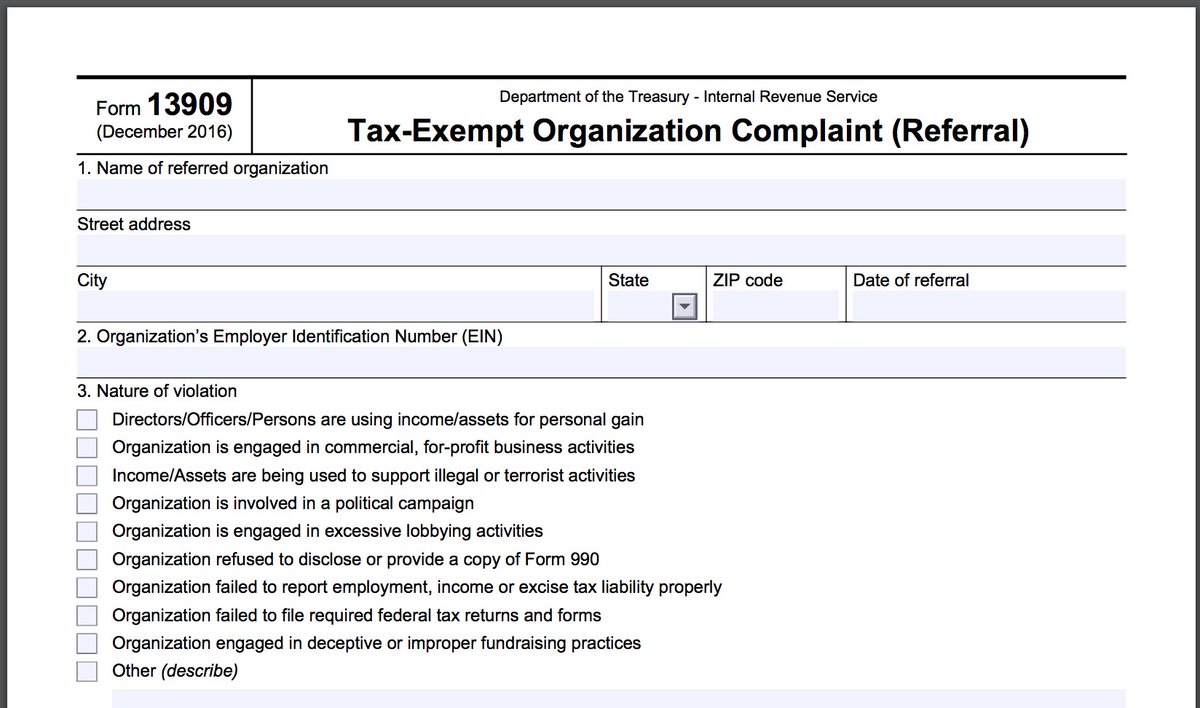The width and height of the screenshot is (1200, 708).
Task: Check 'Organization refused to disclose or provide Form 990'
Action: pos(86,559)
